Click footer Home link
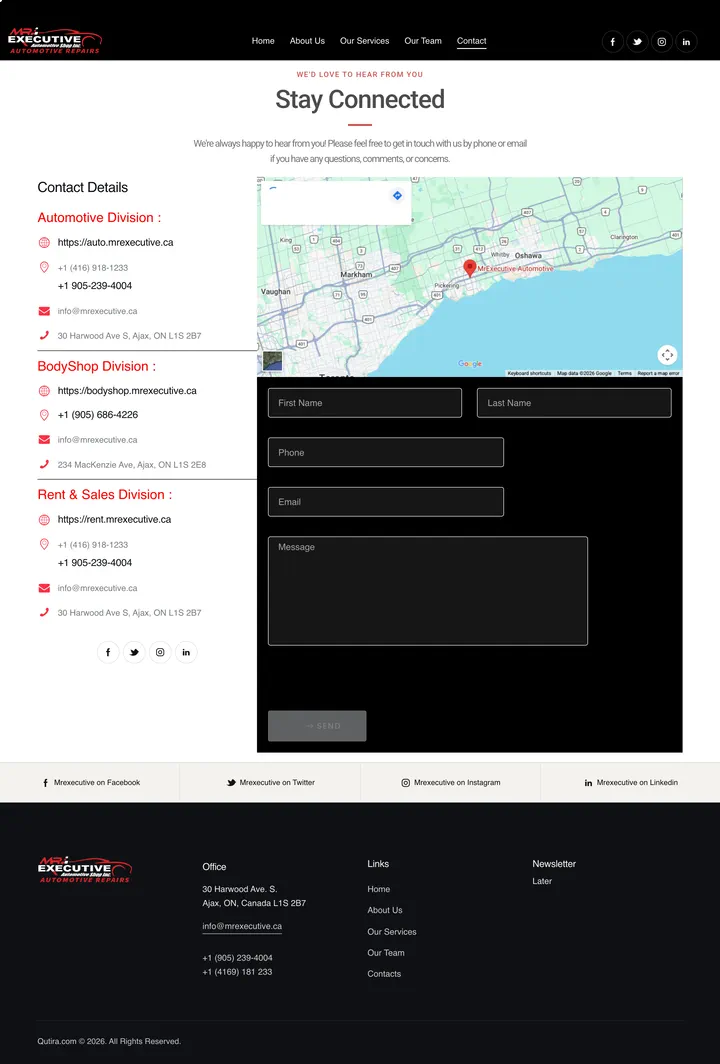The width and height of the screenshot is (720, 1064). [x=379, y=889]
